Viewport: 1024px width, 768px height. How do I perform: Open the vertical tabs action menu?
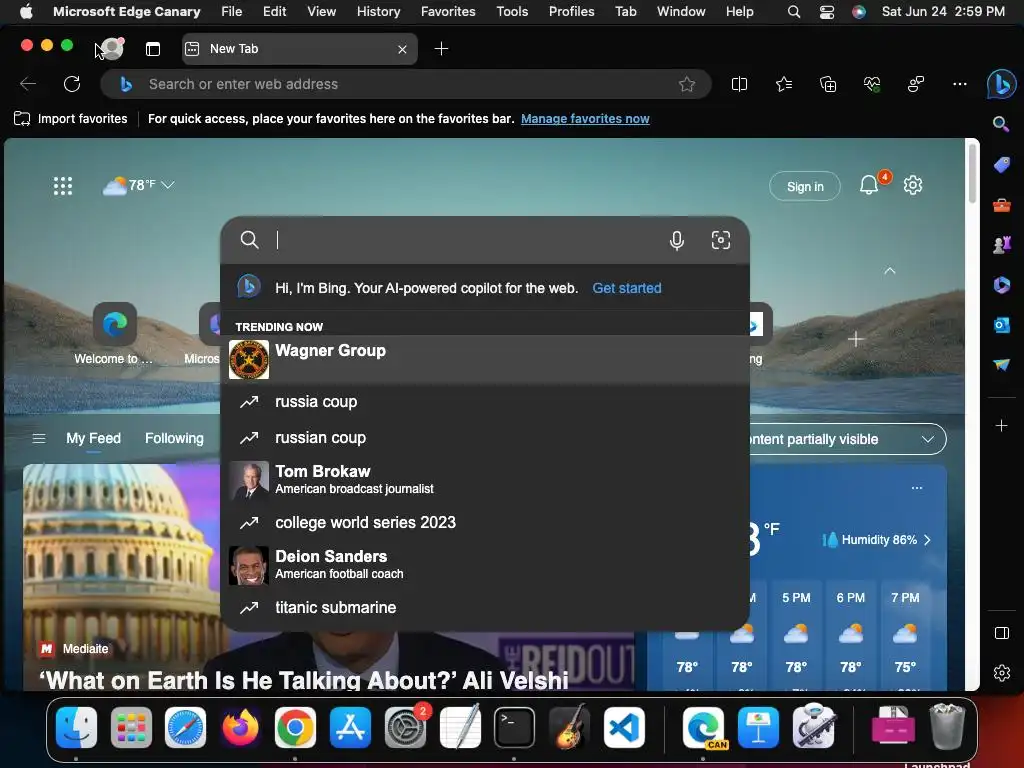[x=153, y=49]
